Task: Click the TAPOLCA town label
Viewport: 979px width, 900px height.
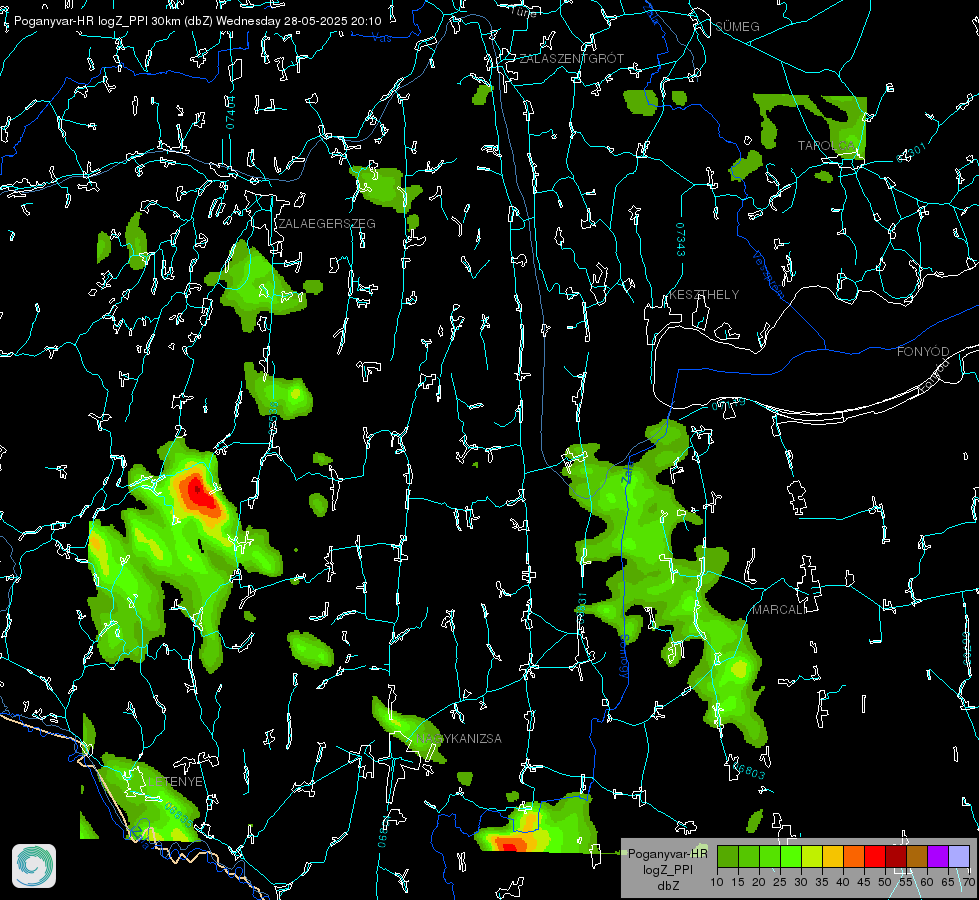Action: 827,146
